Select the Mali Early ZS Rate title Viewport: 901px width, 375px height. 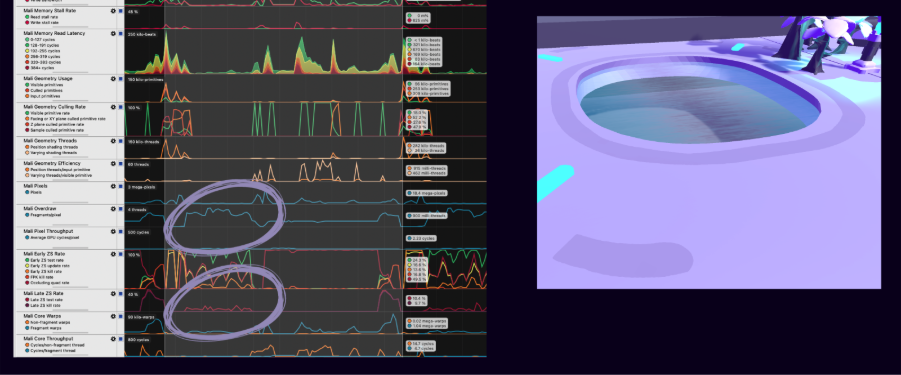pyautogui.click(x=44, y=254)
